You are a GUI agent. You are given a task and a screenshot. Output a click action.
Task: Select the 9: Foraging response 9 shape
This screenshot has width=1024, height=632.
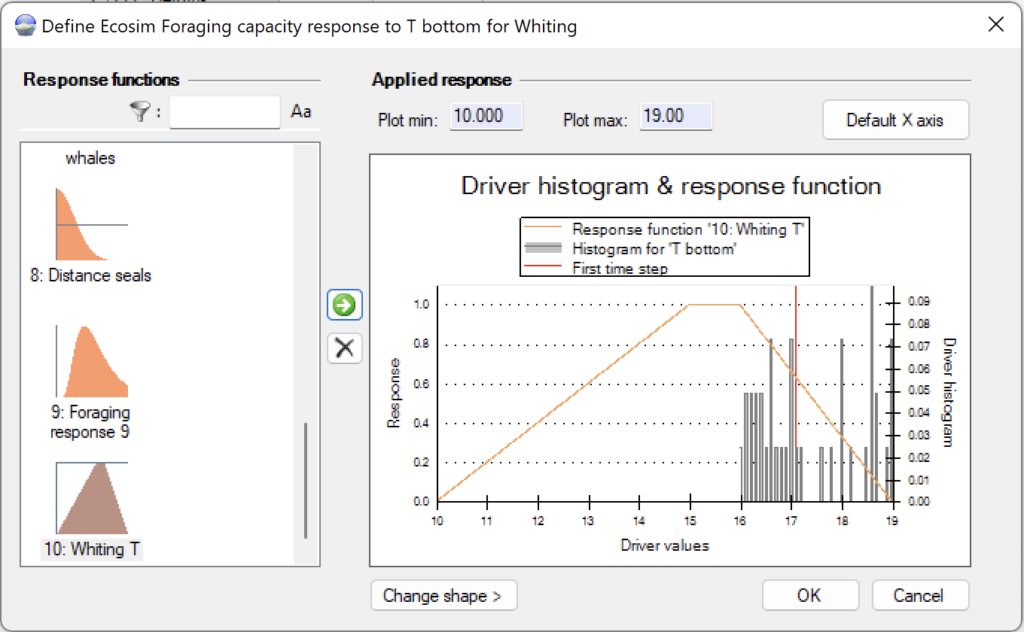click(91, 361)
